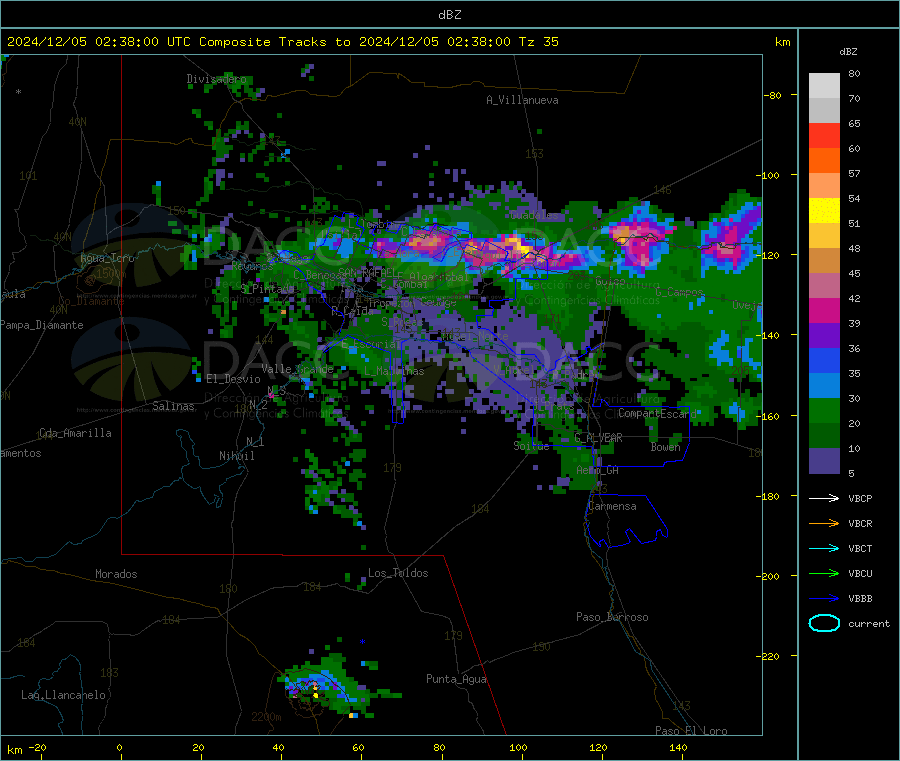Click the white VBCP arrow in legend
Image resolution: width=900 pixels, height=761 pixels.
(x=824, y=498)
